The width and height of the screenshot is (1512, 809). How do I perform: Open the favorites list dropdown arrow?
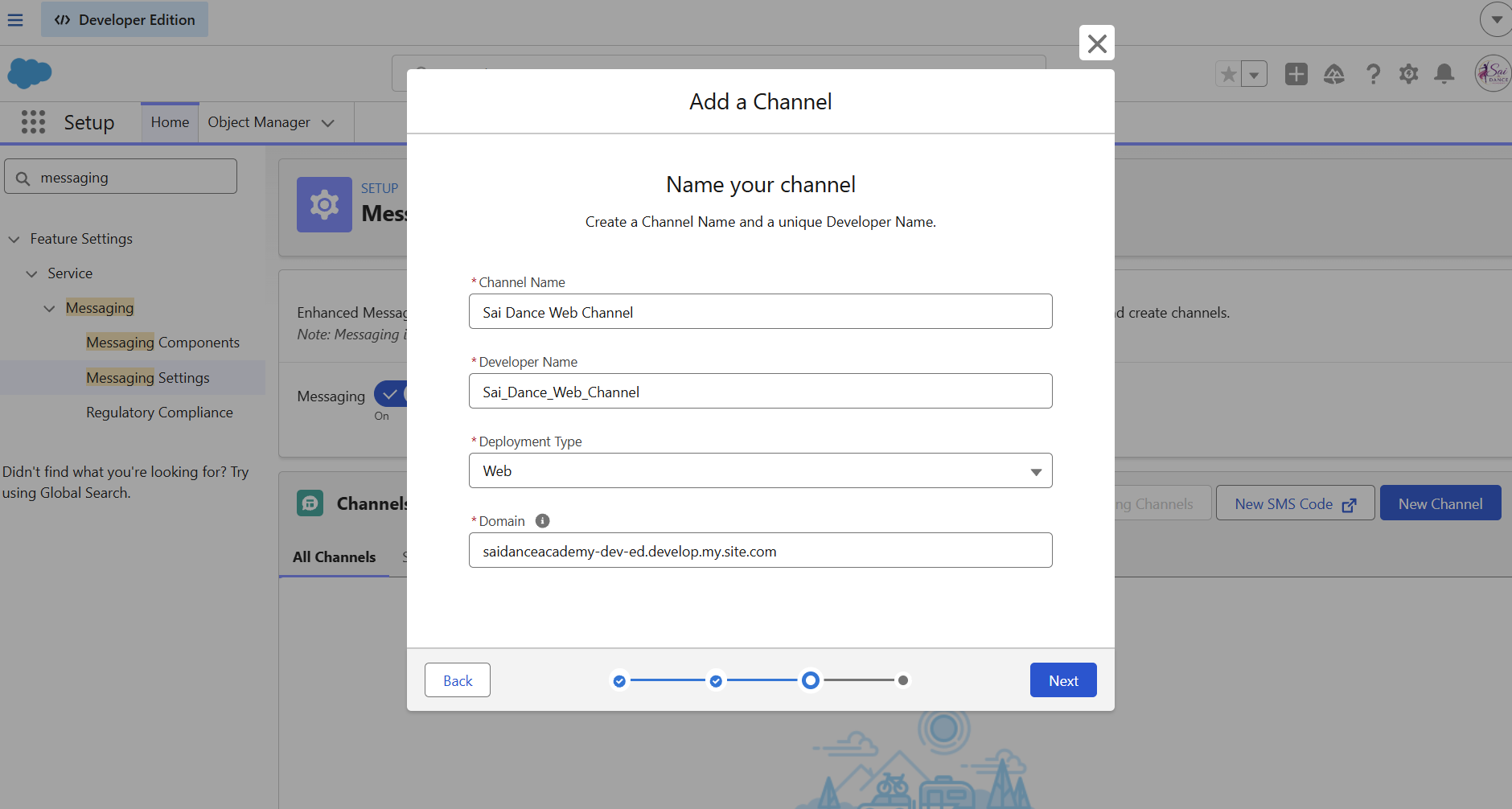1254,74
